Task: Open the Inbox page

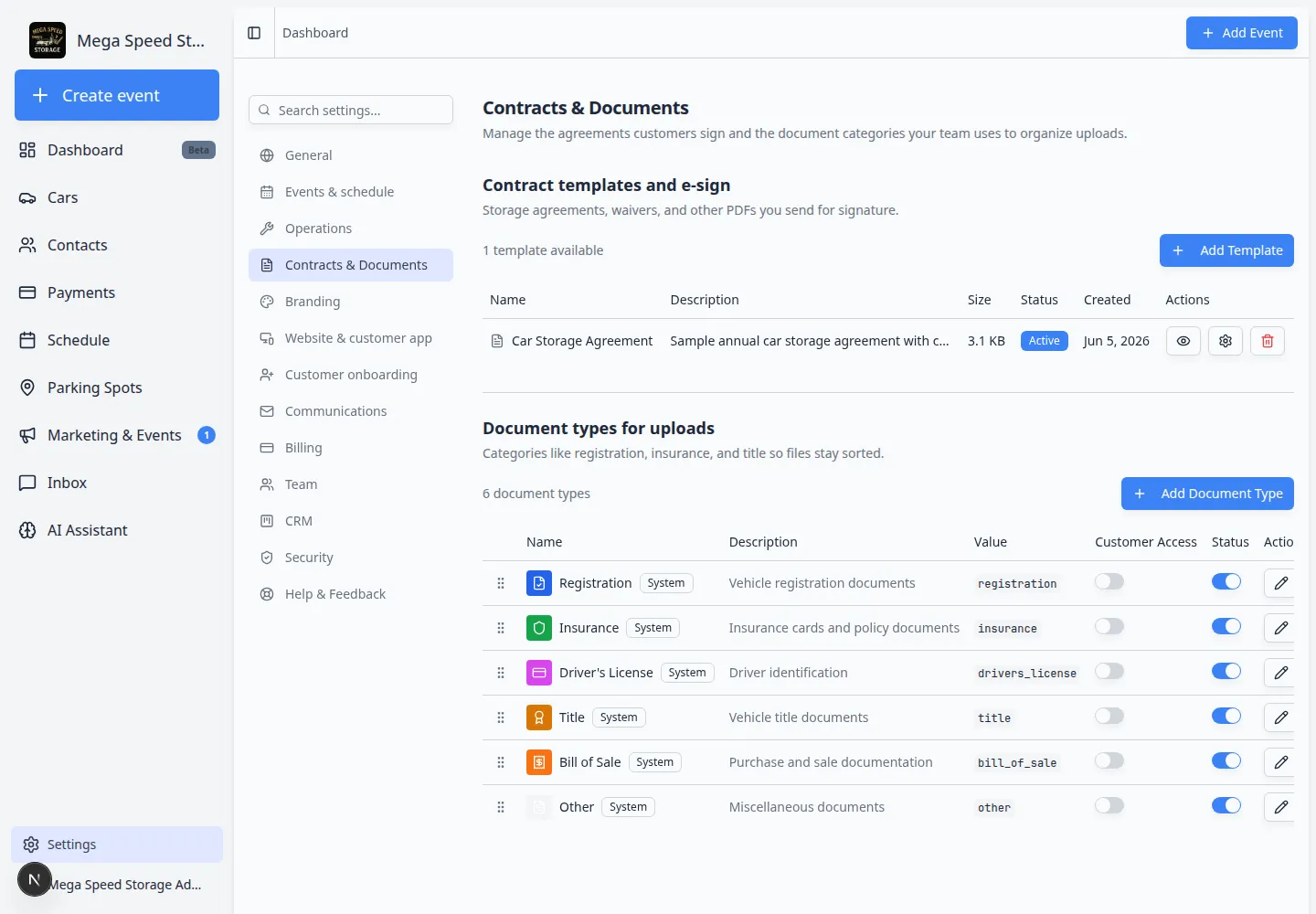Action: (x=117, y=483)
